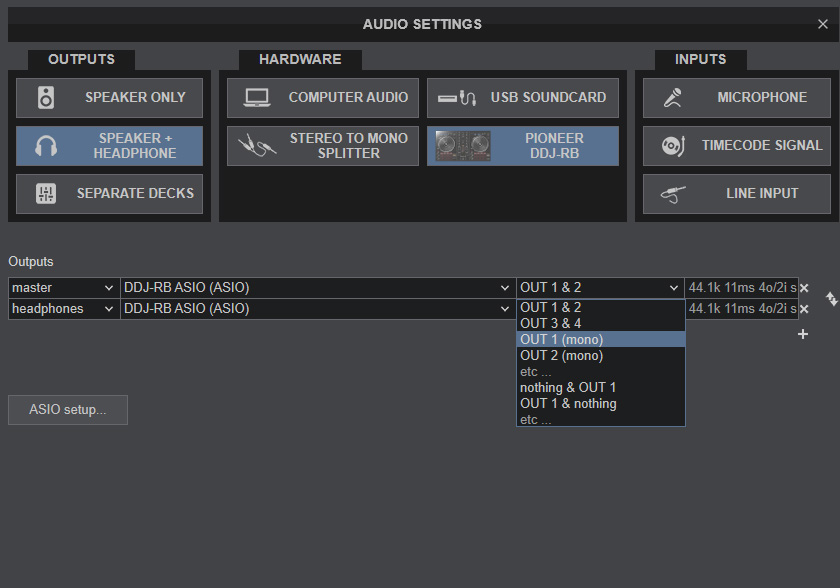Open ASIO setup dialog
The image size is (840, 588).
click(x=68, y=410)
